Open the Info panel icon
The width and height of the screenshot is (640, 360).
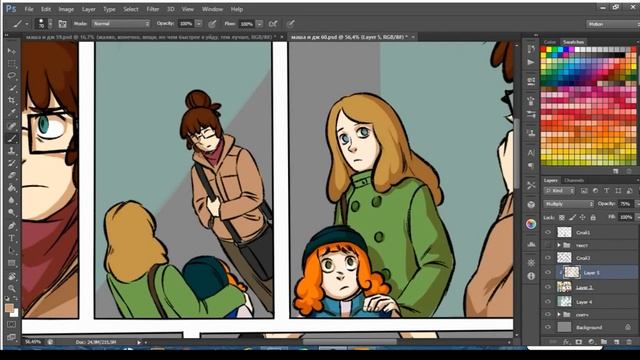[531, 276]
